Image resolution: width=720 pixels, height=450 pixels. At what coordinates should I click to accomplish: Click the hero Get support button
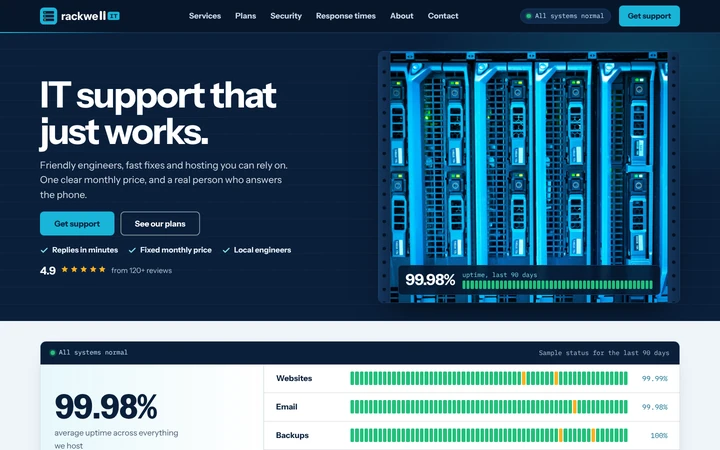click(77, 224)
